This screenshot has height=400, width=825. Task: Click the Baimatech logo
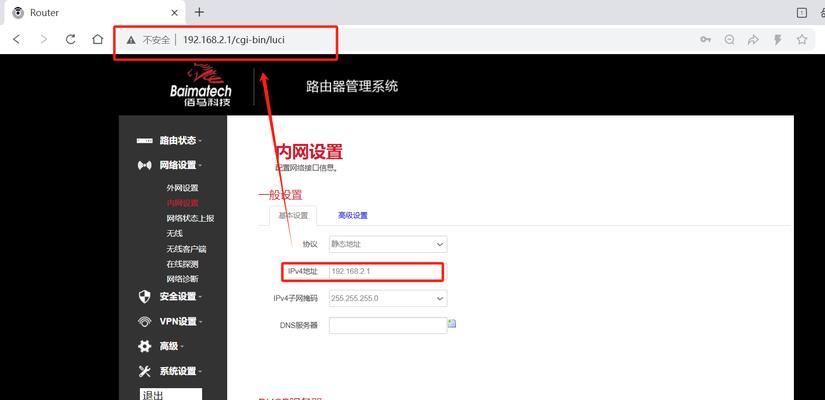click(x=200, y=85)
